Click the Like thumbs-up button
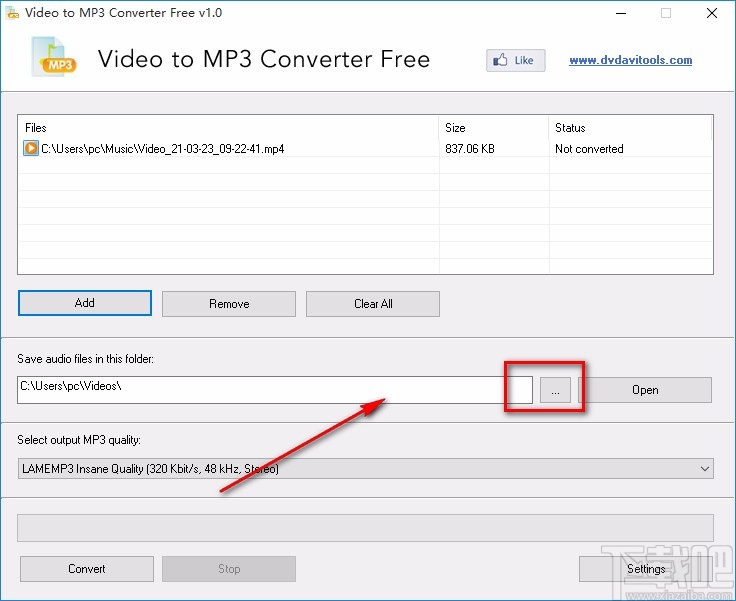 coord(515,60)
